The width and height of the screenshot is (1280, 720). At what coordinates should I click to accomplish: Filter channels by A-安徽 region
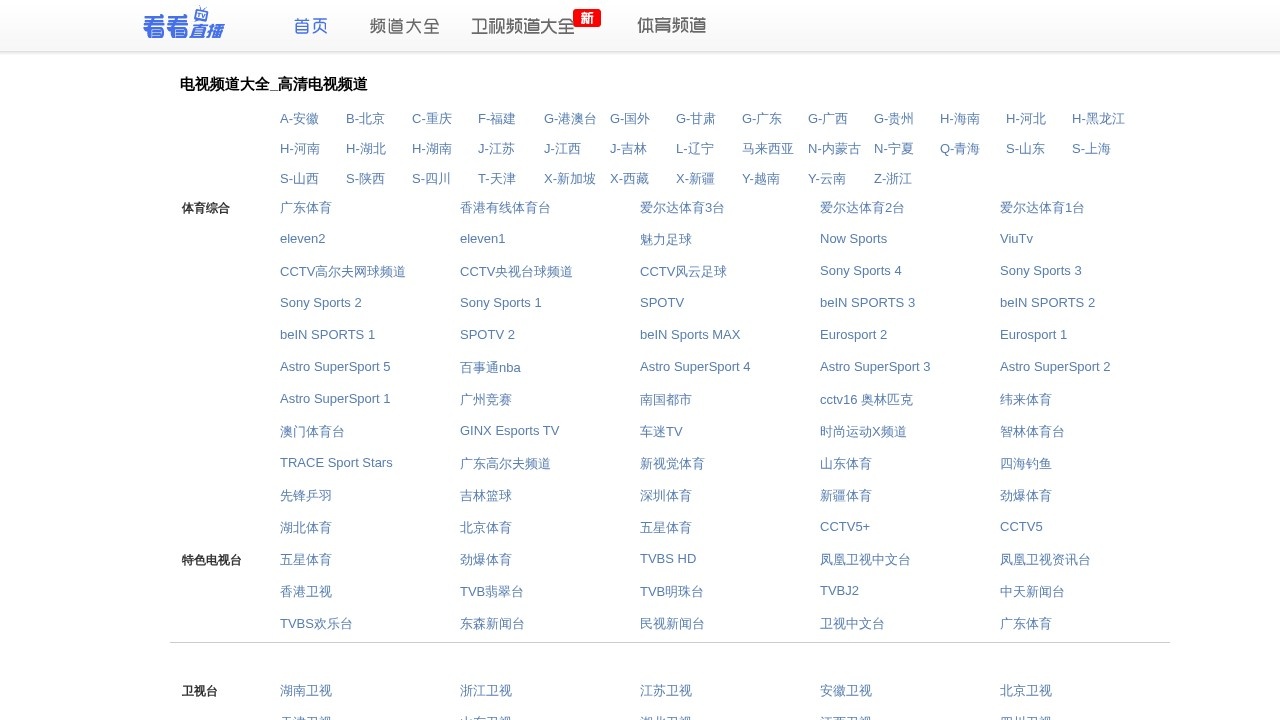(299, 119)
